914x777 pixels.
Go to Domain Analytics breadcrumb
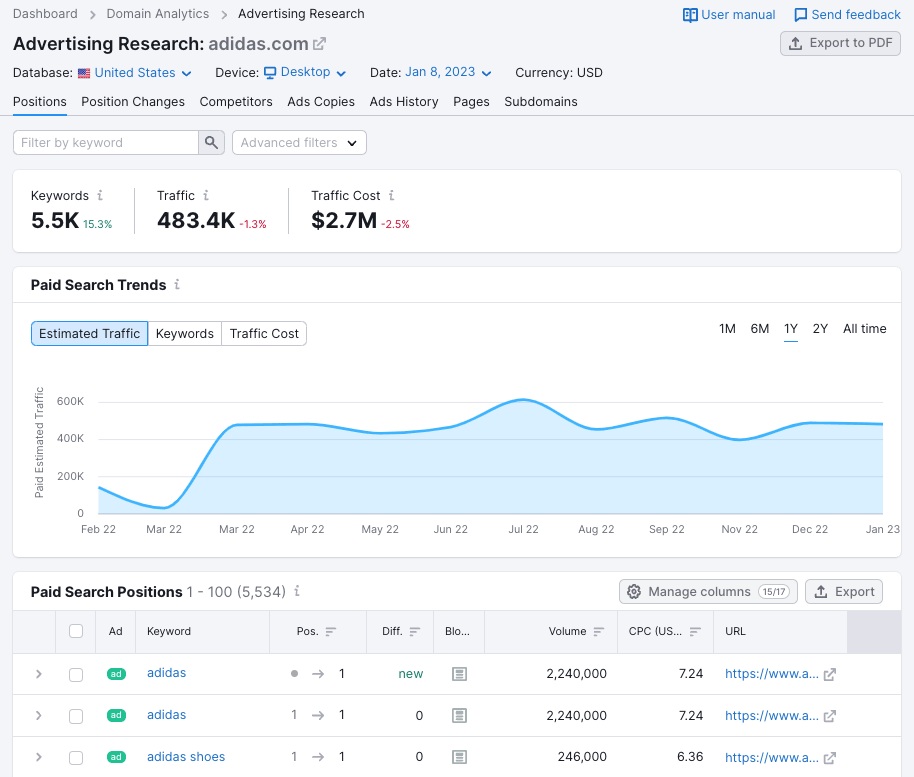tap(157, 14)
